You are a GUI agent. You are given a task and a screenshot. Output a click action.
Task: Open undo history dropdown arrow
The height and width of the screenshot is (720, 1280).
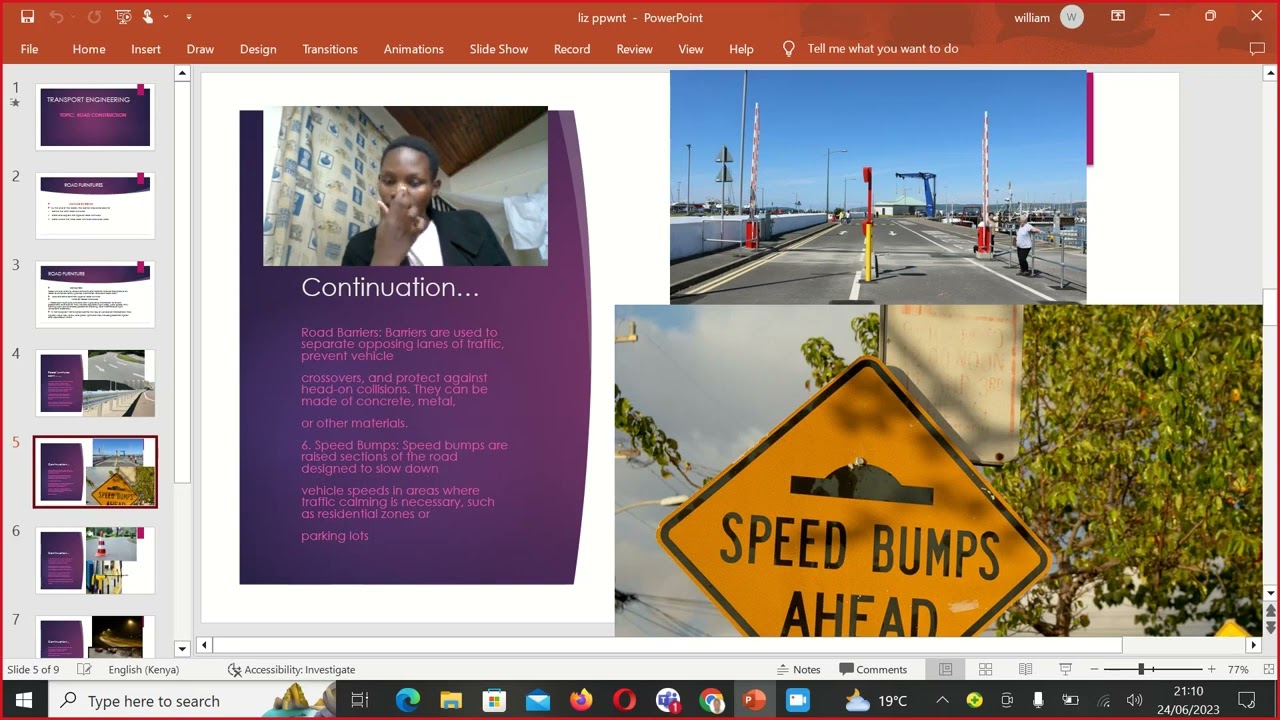[x=73, y=17]
